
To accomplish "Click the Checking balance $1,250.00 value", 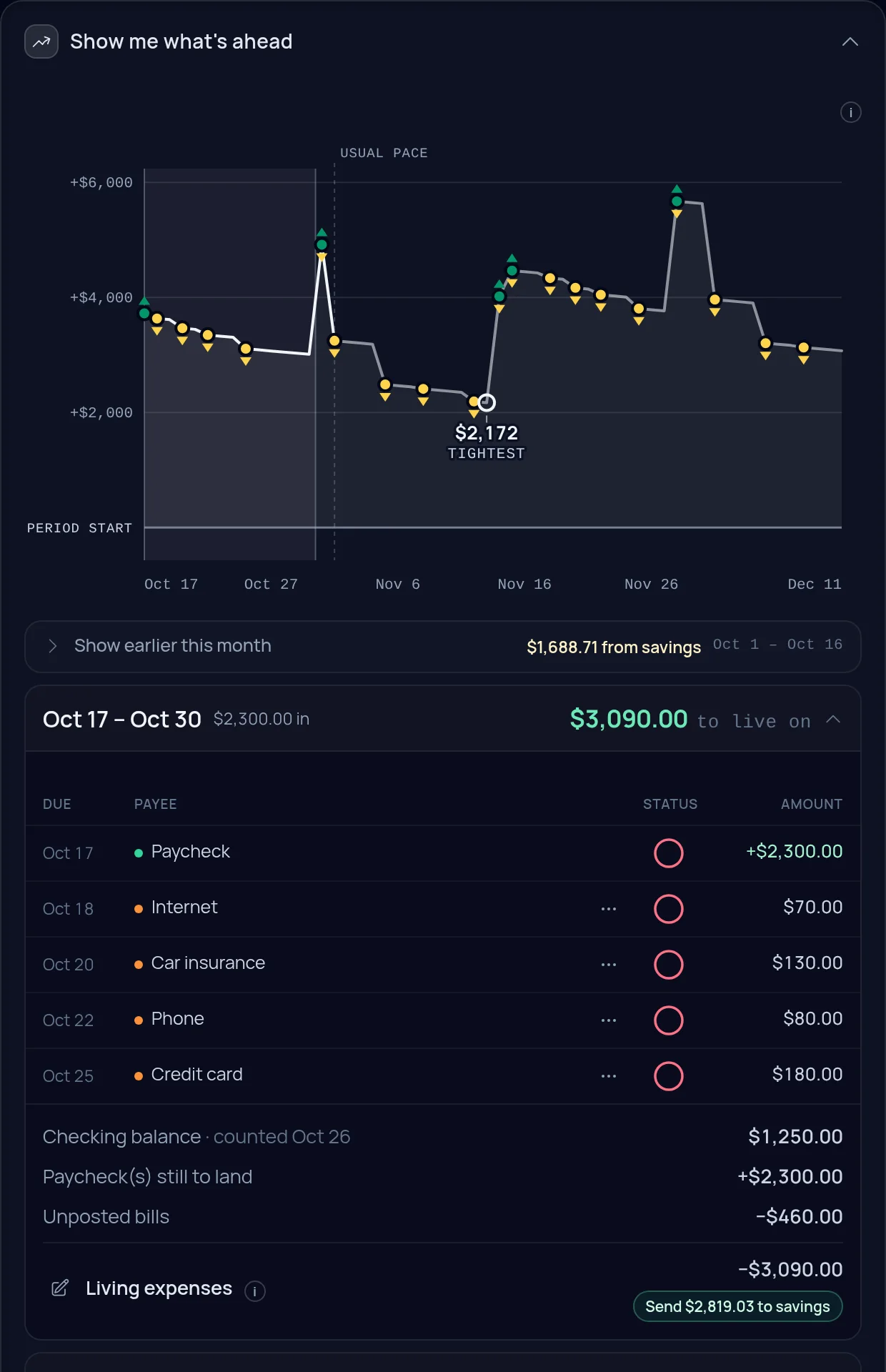I will click(x=795, y=1136).
